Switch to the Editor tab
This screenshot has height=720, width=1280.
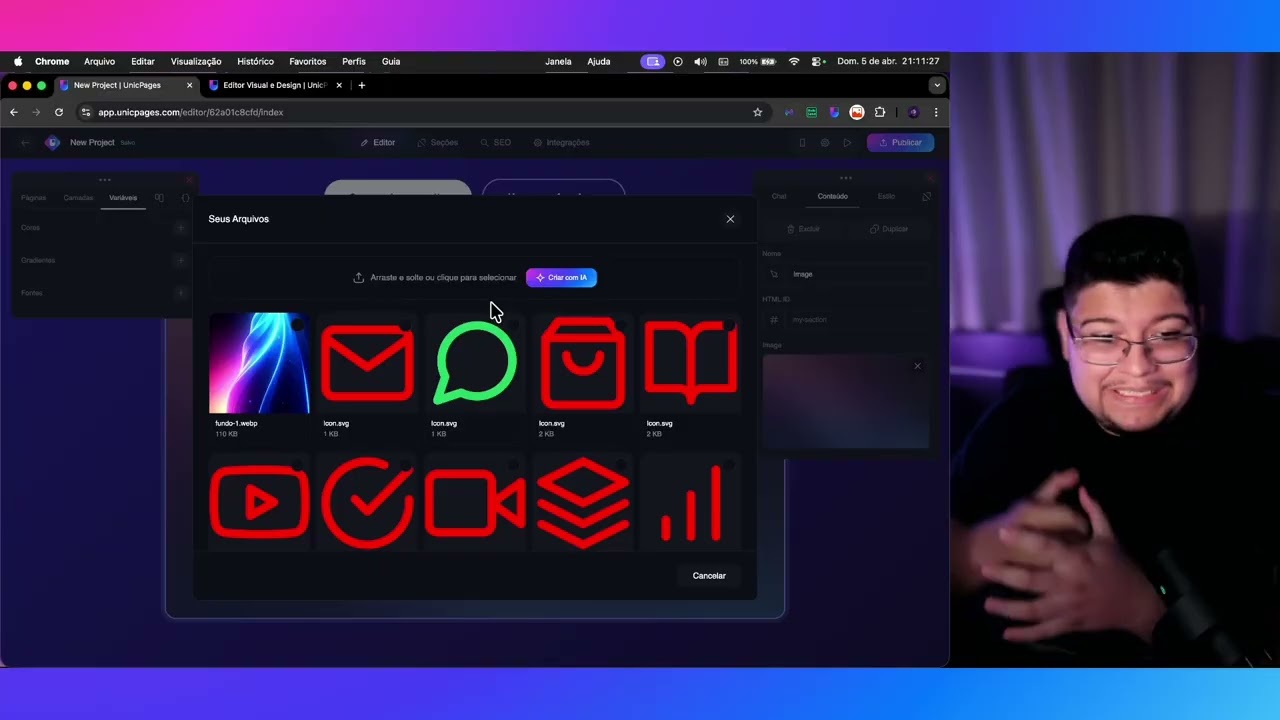pyautogui.click(x=378, y=143)
